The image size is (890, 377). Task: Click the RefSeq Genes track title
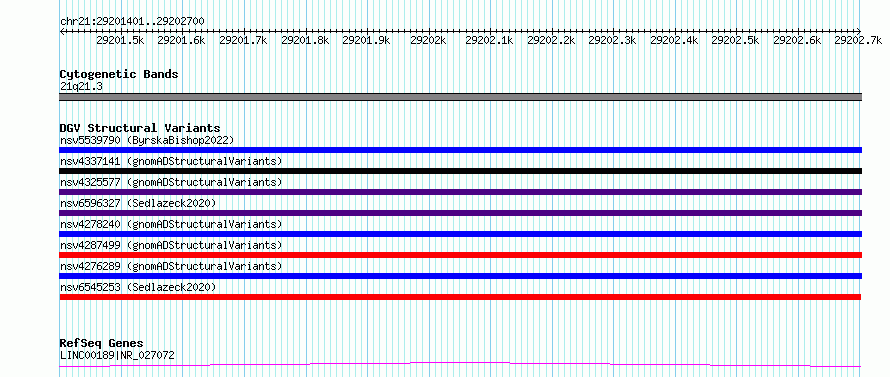(x=101, y=344)
